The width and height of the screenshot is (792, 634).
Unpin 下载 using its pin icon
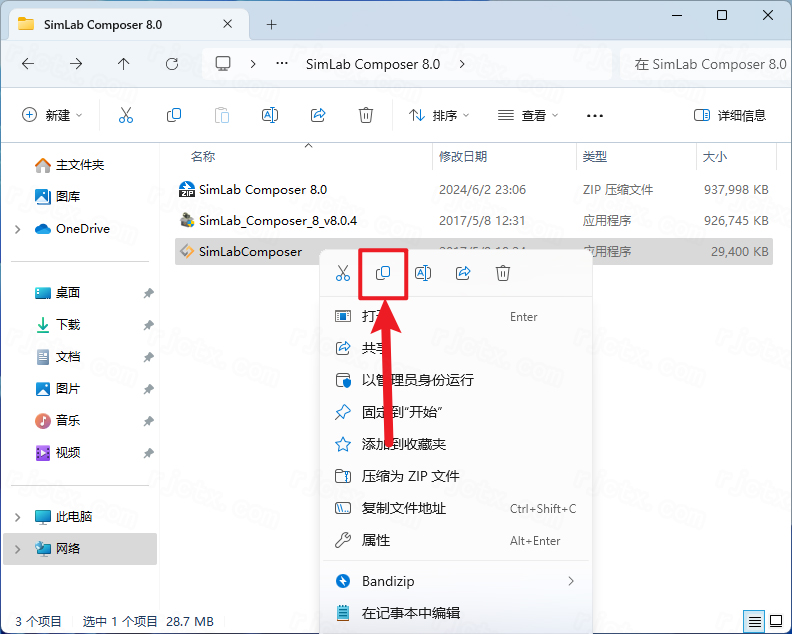[x=148, y=325]
